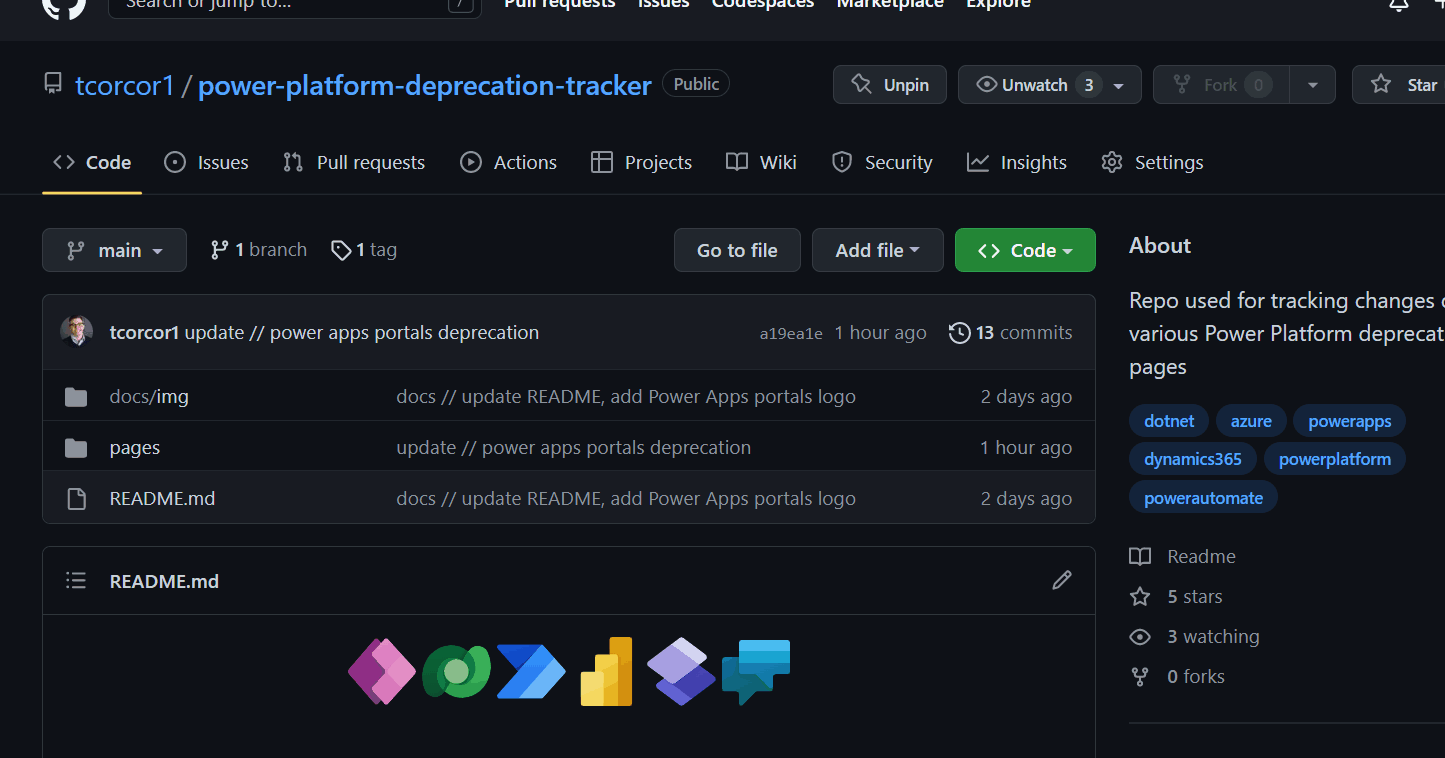The width and height of the screenshot is (1445, 758).
Task: Click the powerautomate topic tag
Action: (1203, 498)
